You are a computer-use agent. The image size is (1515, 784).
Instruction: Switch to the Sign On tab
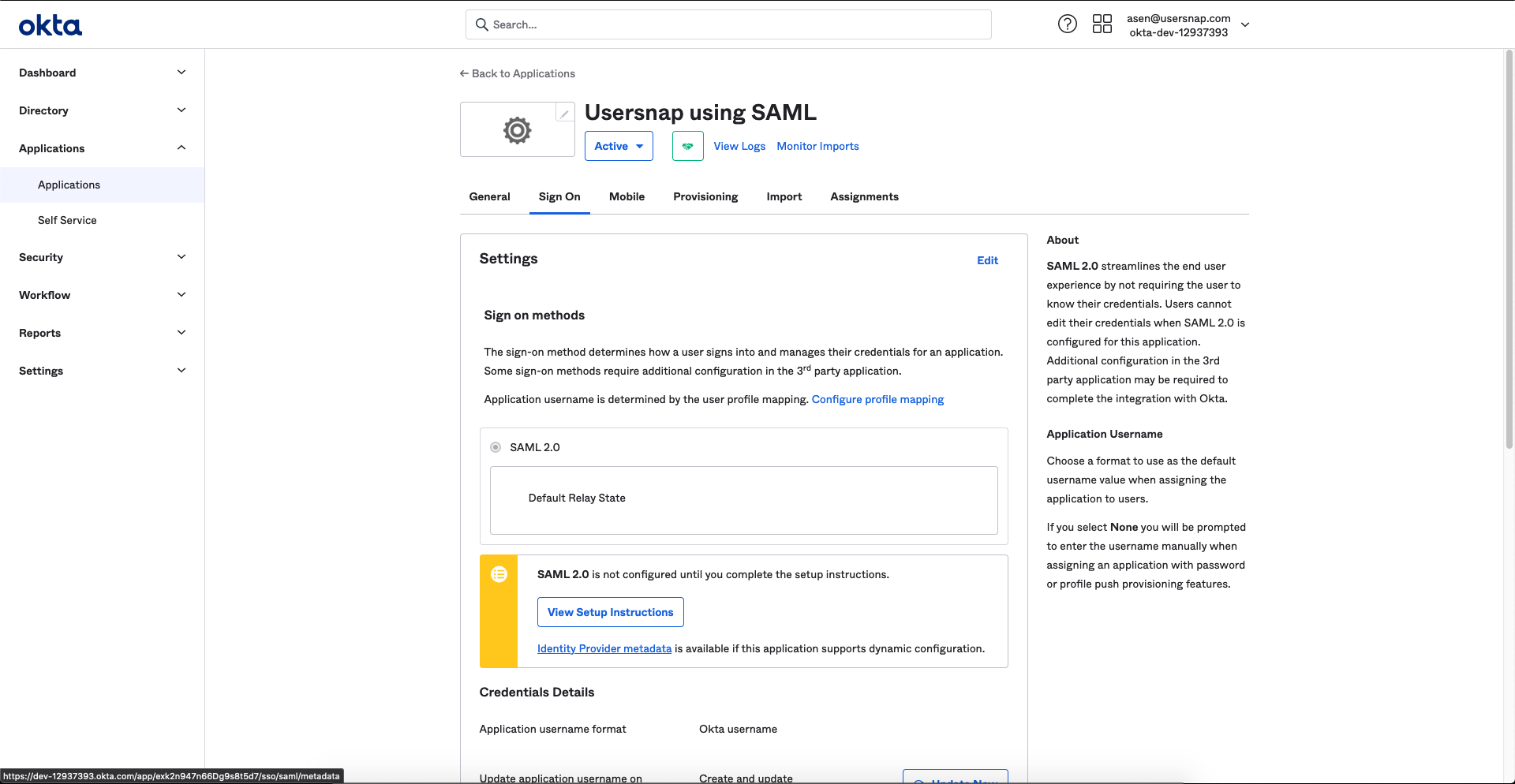[x=559, y=196]
